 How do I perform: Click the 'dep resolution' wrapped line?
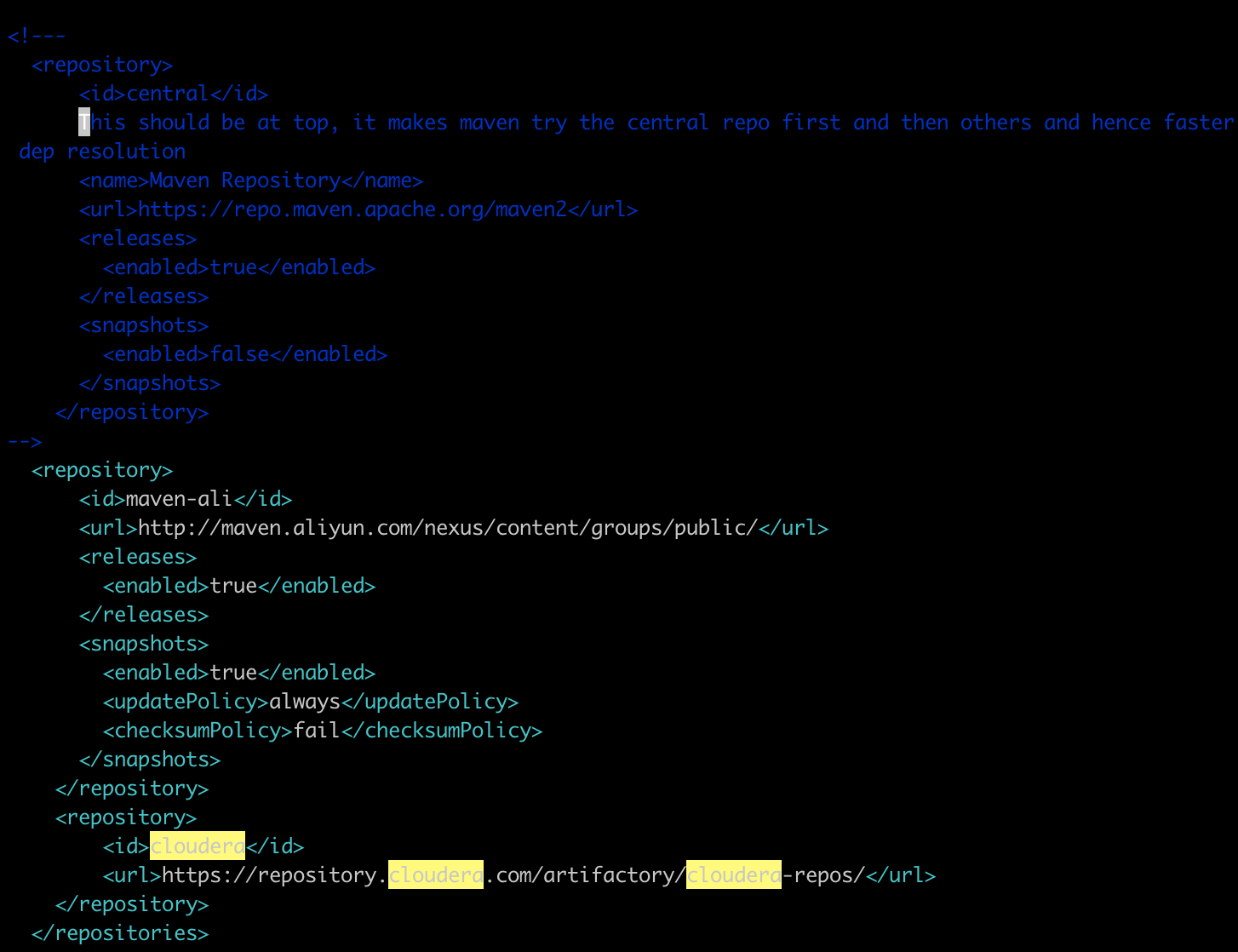point(102,152)
